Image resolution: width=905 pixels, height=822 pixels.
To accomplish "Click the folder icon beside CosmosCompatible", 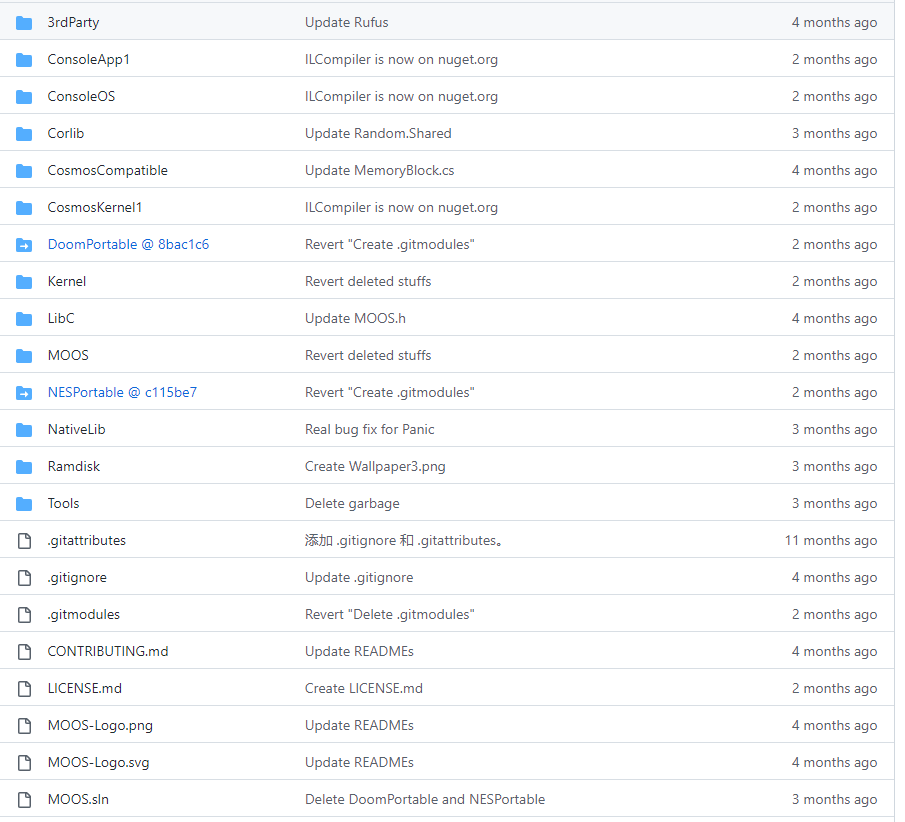I will (24, 170).
